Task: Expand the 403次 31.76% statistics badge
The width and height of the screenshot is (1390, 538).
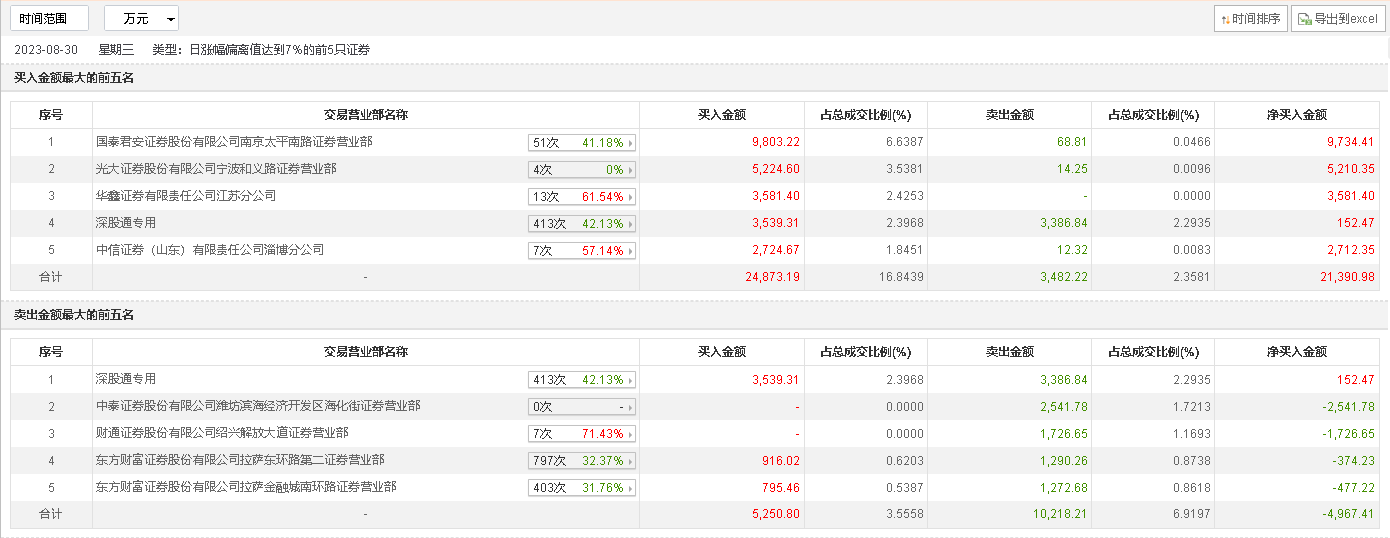Action: coord(583,488)
